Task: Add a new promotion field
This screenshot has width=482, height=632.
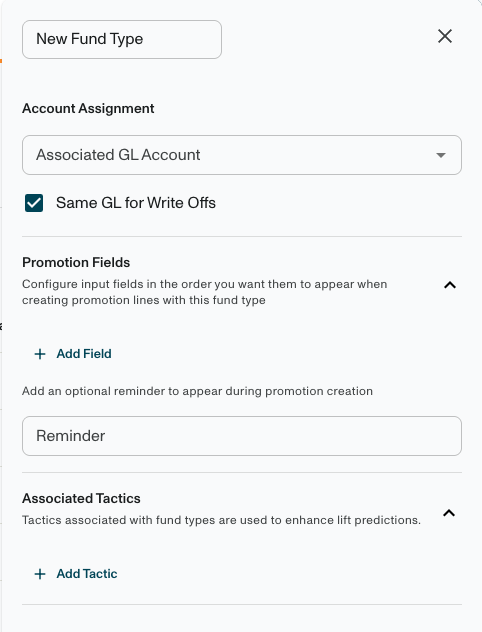Action: pyautogui.click(x=73, y=354)
